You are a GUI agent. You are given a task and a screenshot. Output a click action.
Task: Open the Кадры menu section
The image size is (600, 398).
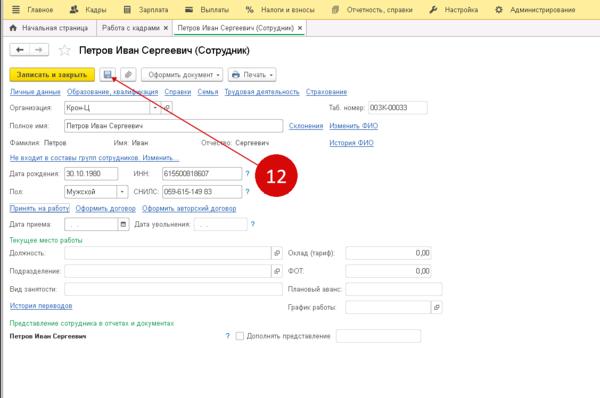coord(88,10)
